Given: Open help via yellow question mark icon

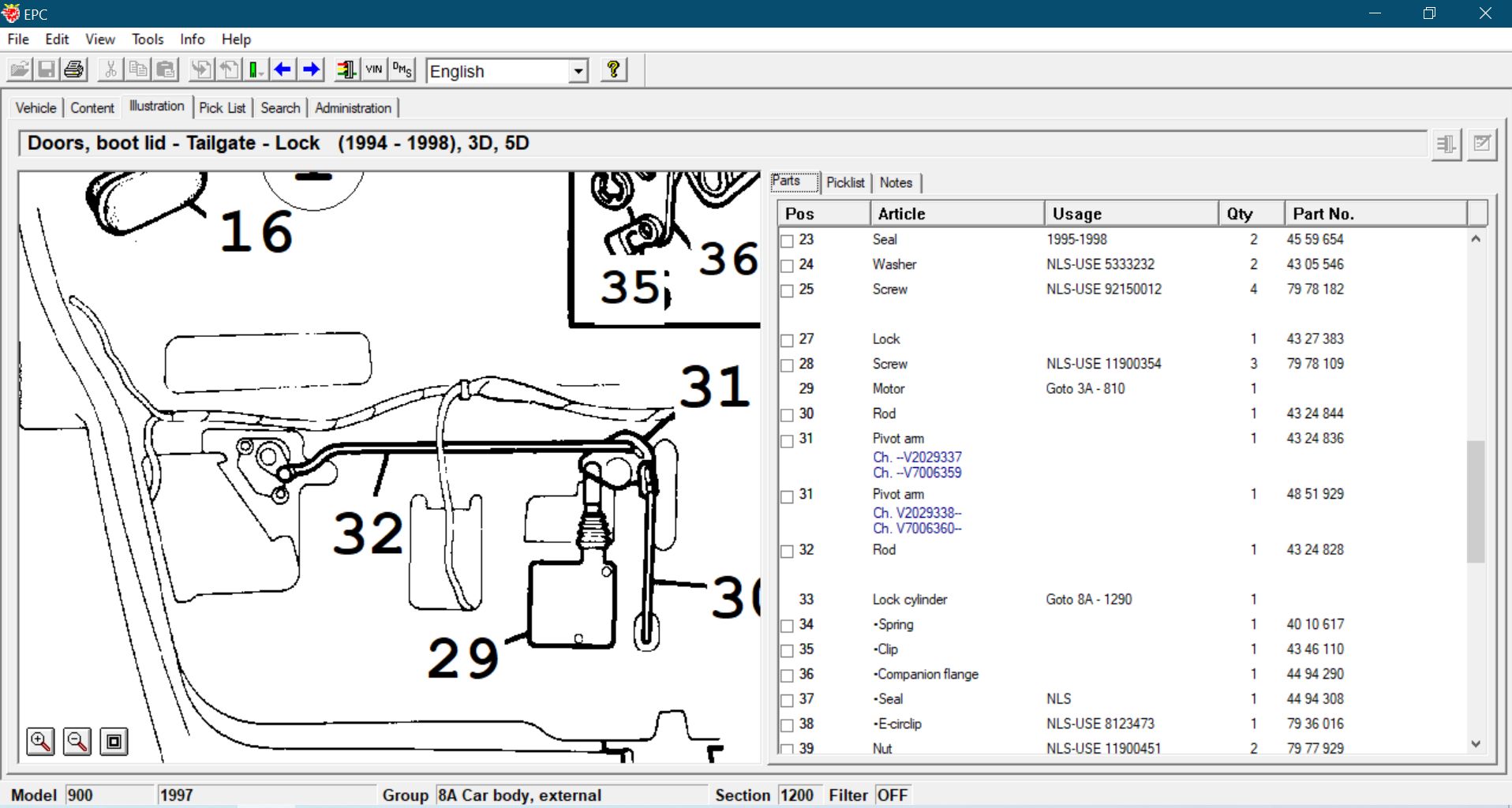Looking at the screenshot, I should pyautogui.click(x=613, y=70).
